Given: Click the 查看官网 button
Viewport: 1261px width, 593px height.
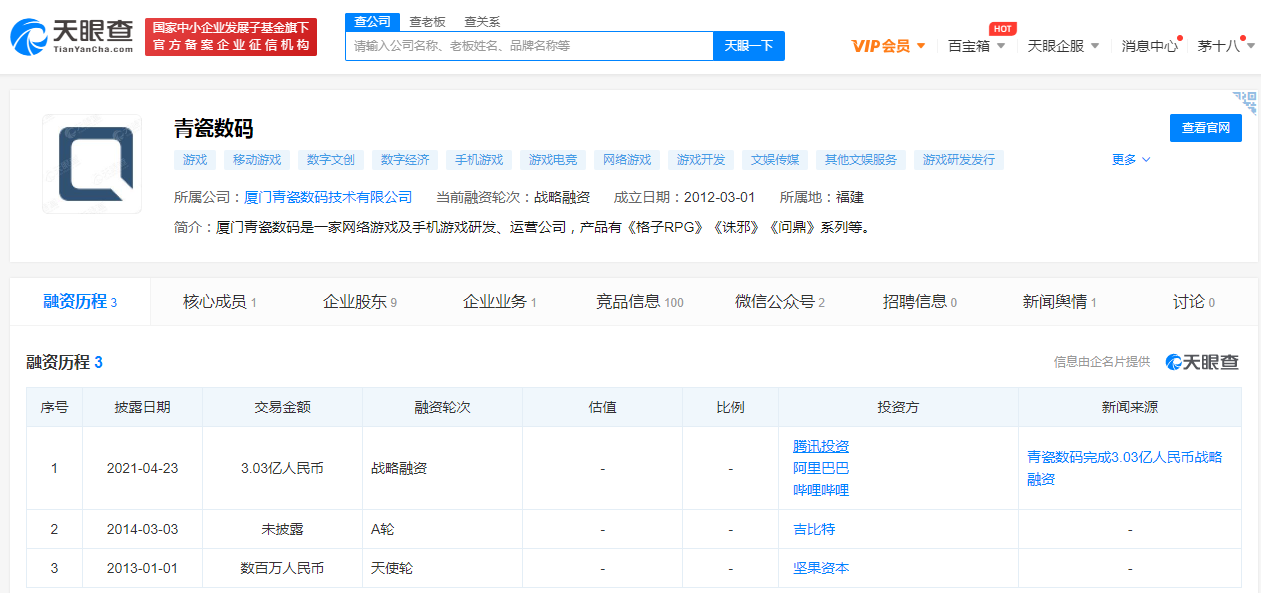Looking at the screenshot, I should tap(1205, 128).
